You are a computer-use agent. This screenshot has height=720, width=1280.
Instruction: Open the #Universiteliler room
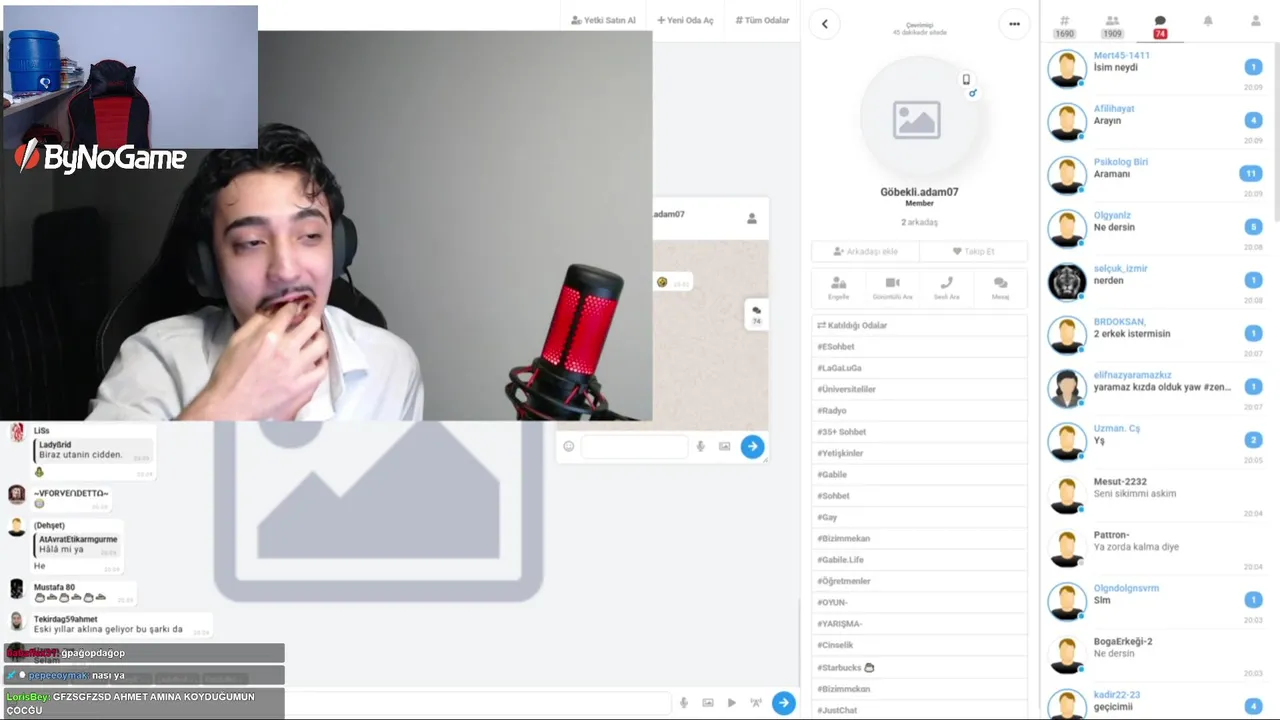919,389
